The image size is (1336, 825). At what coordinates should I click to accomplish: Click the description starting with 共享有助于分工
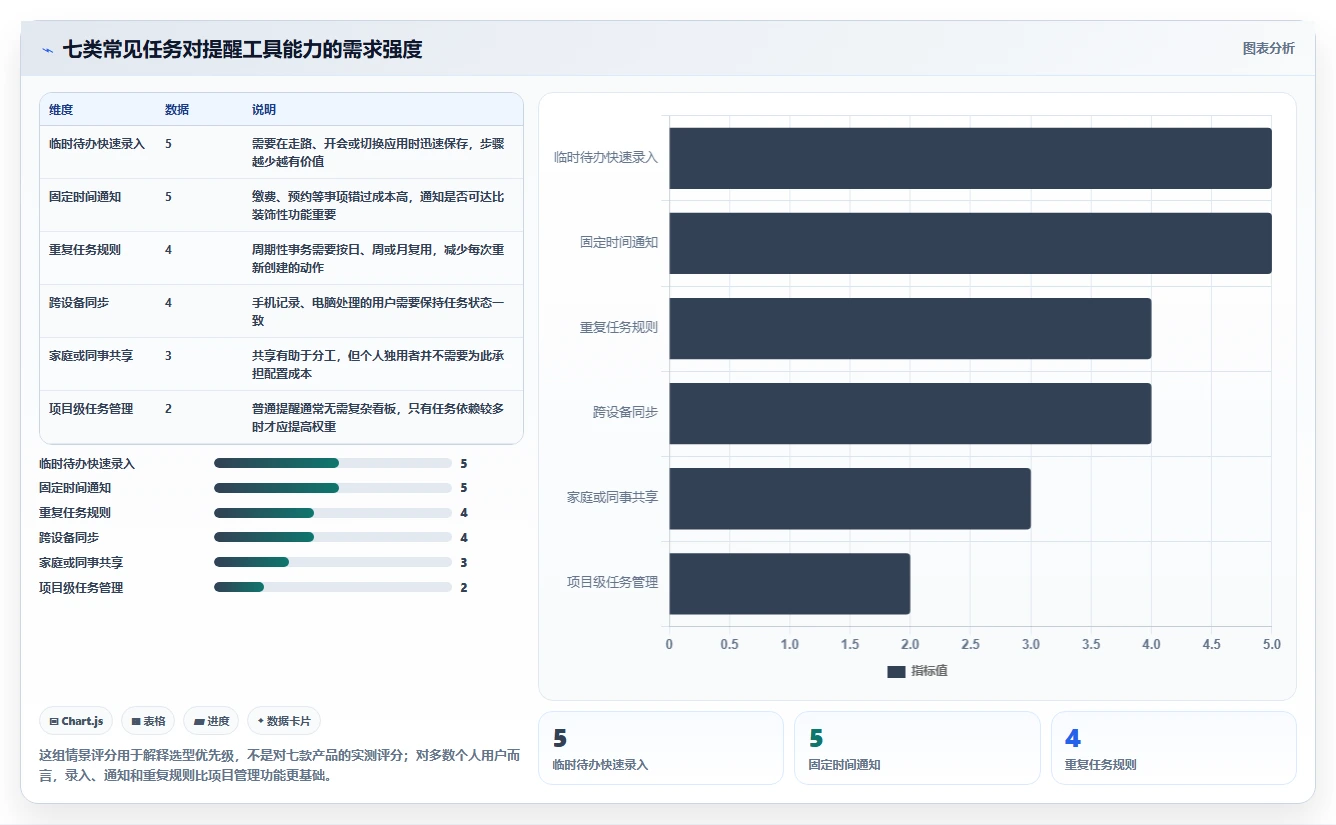point(378,365)
